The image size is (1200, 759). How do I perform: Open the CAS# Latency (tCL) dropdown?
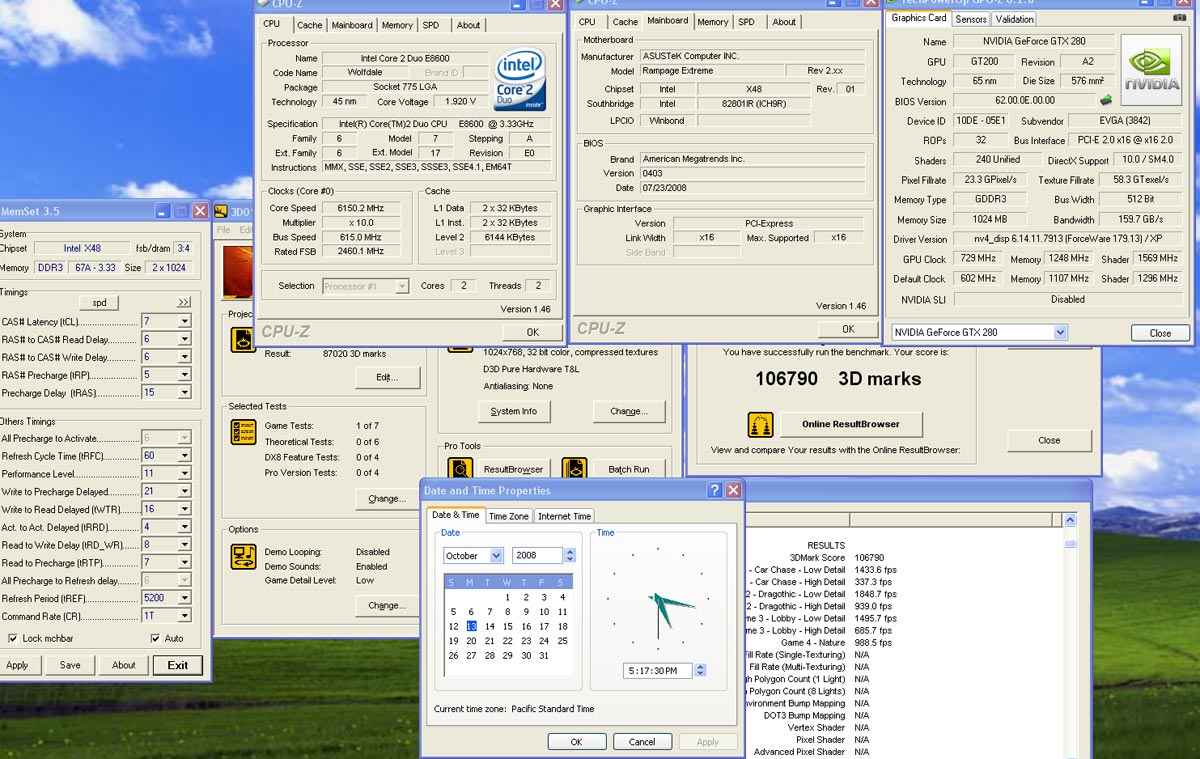[184, 321]
